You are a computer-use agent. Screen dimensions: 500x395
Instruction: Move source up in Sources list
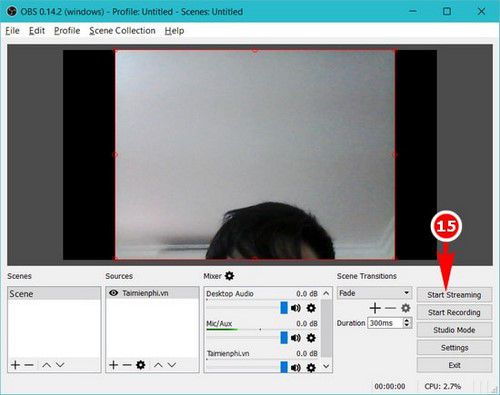point(158,365)
